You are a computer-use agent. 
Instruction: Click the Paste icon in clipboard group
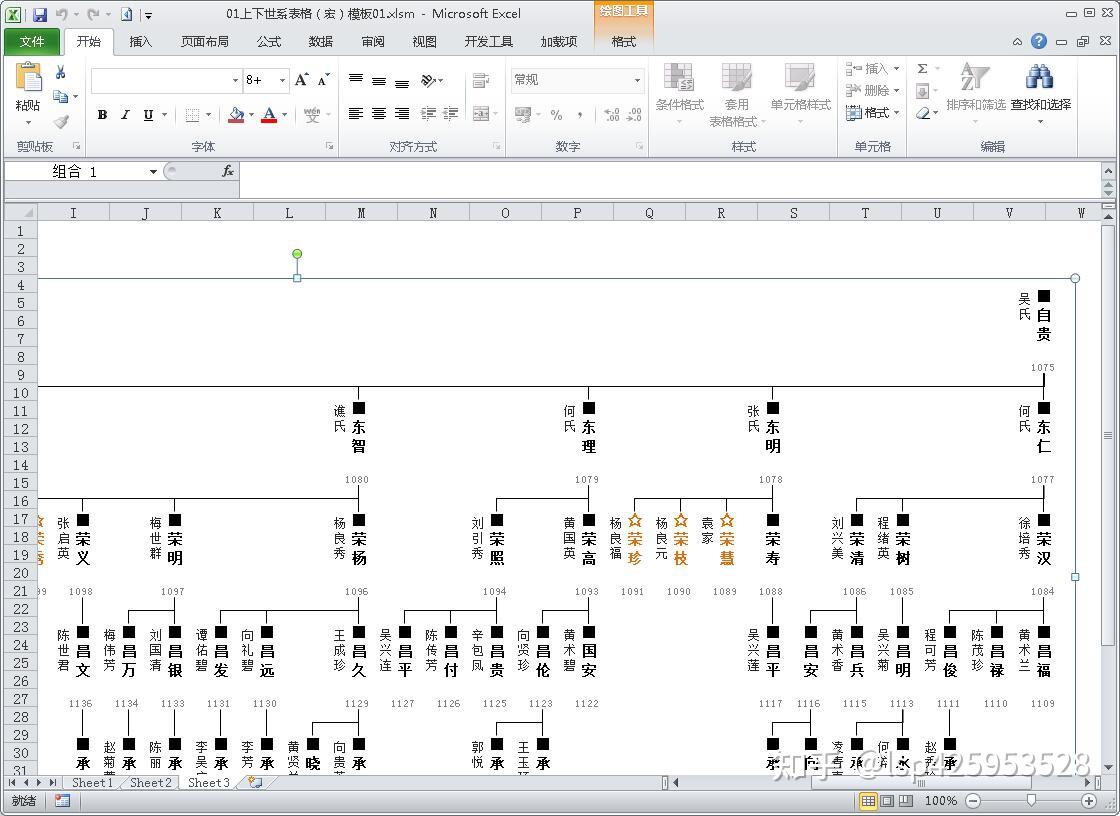point(28,77)
